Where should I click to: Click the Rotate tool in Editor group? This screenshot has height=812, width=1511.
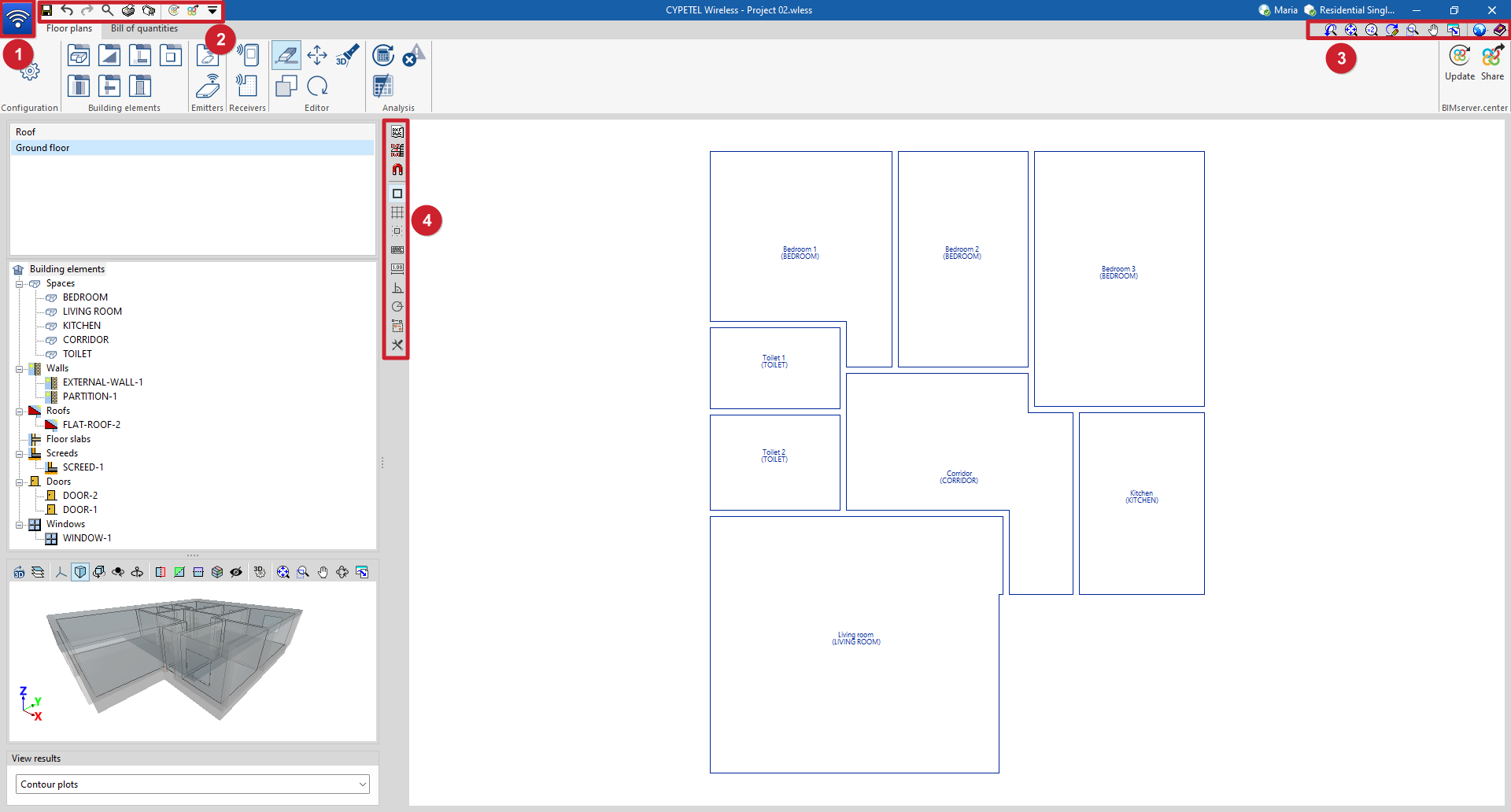click(x=317, y=86)
